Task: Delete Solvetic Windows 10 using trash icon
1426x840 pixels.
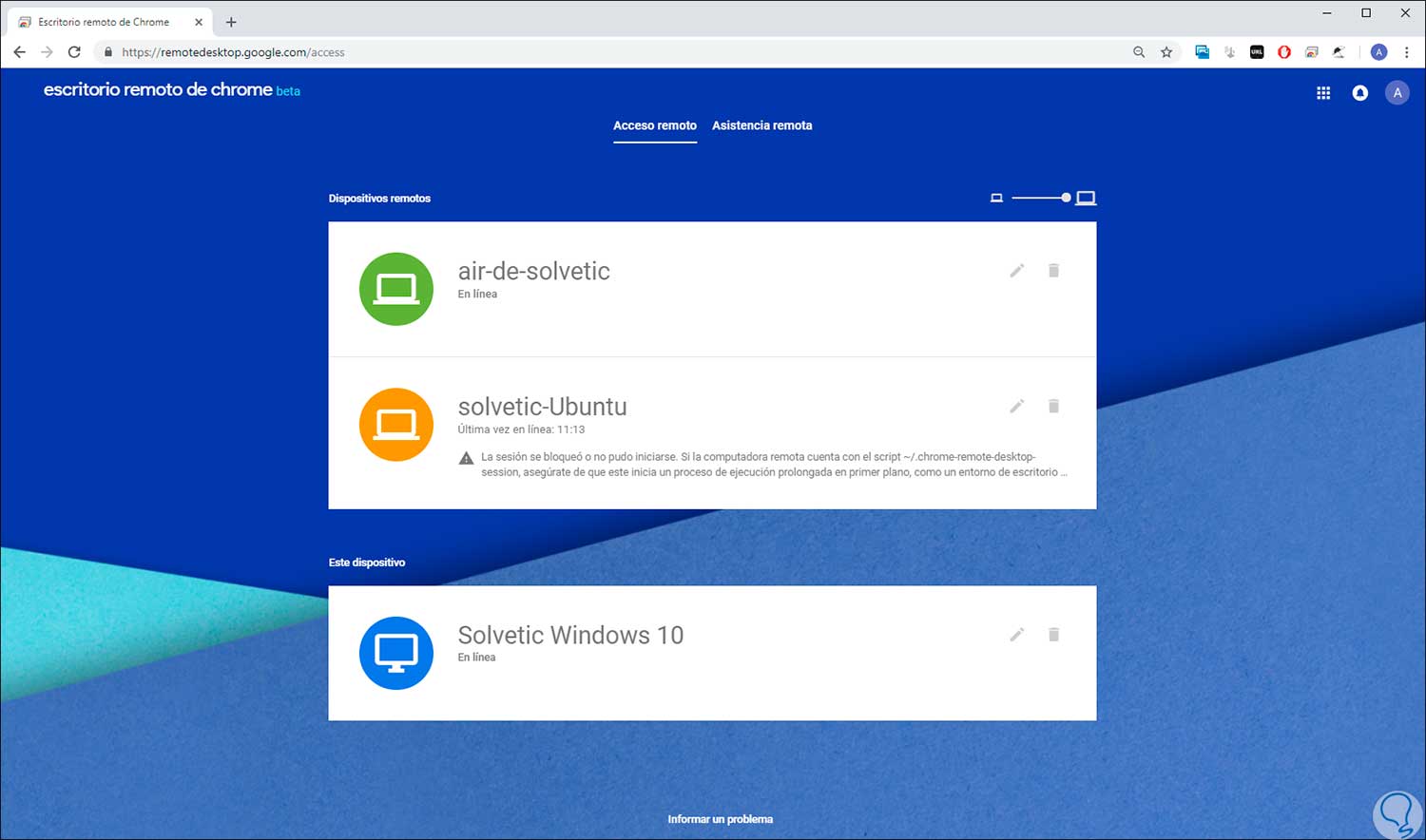Action: point(1053,635)
